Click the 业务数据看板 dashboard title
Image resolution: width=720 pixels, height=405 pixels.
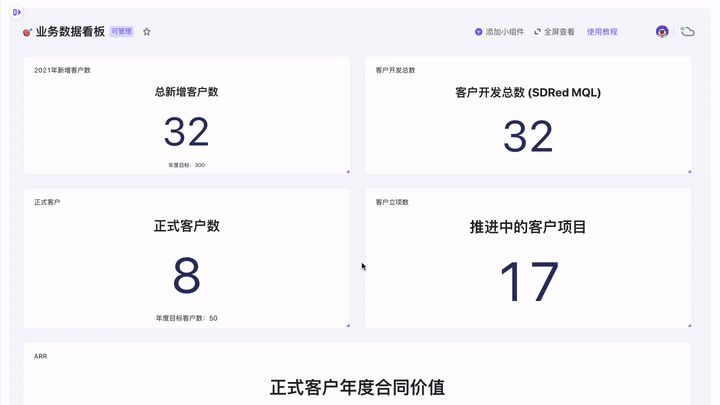70,32
